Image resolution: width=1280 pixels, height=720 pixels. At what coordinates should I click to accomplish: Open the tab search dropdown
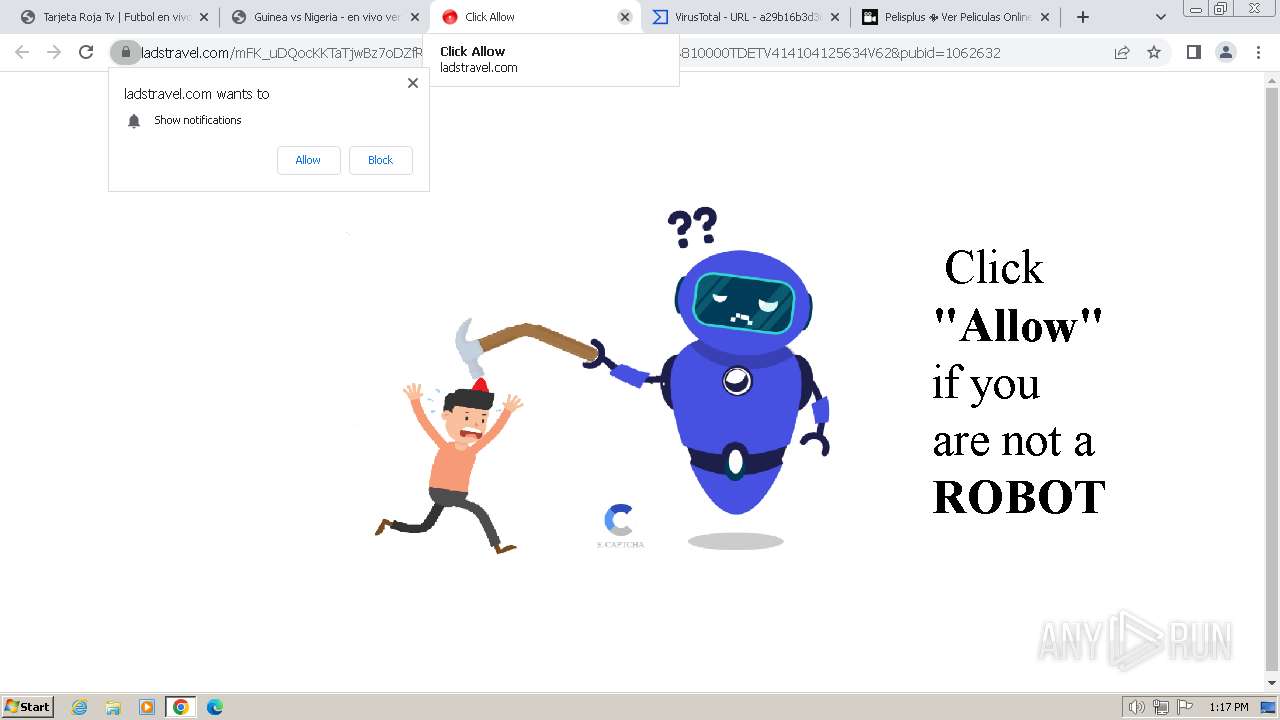(1161, 17)
